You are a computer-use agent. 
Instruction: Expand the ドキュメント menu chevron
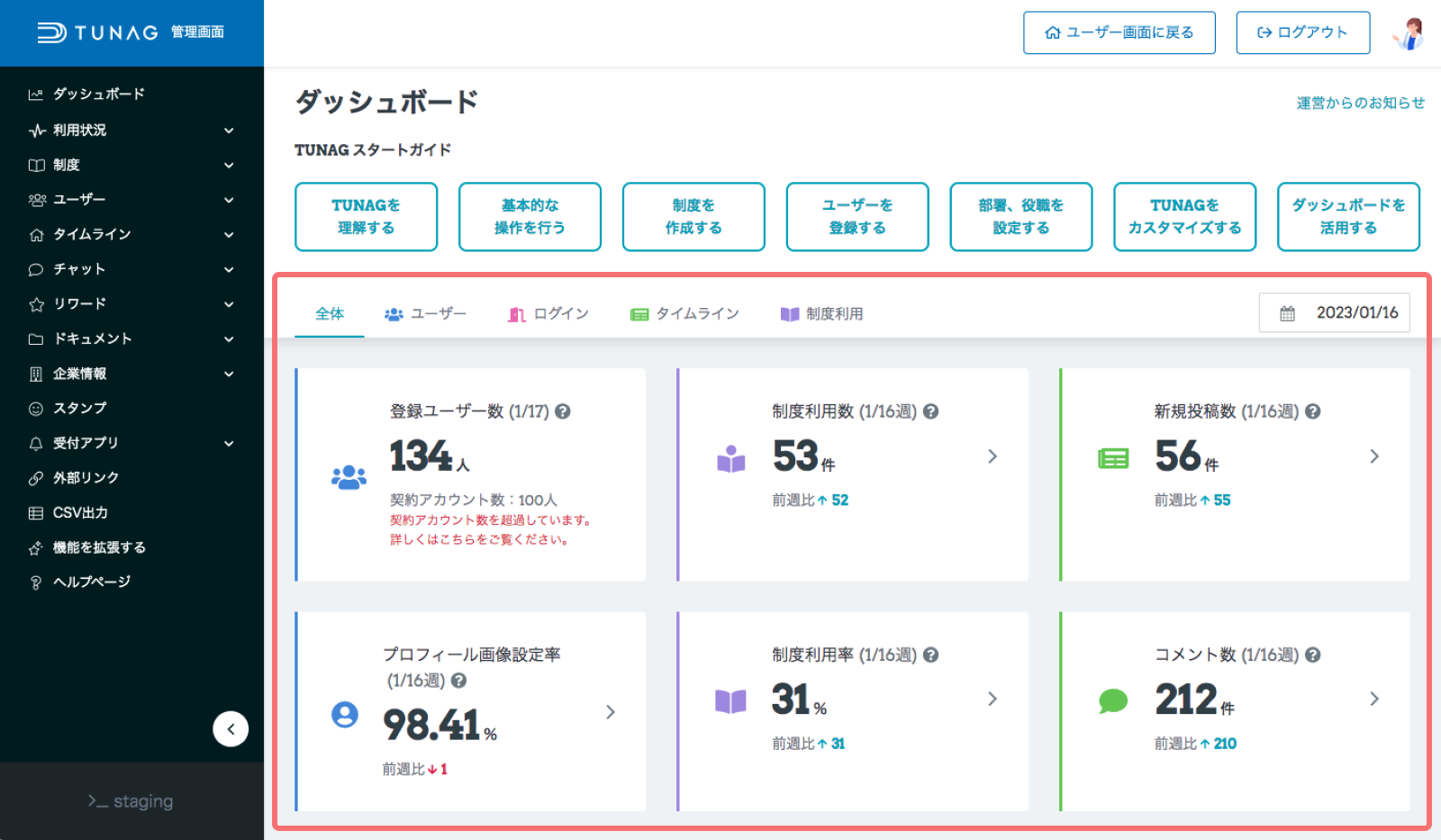pyautogui.click(x=229, y=339)
